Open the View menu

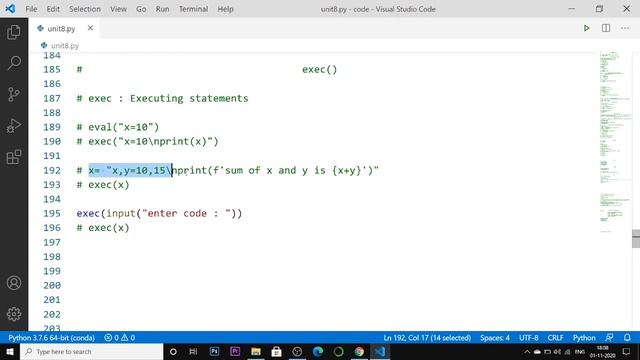point(118,9)
